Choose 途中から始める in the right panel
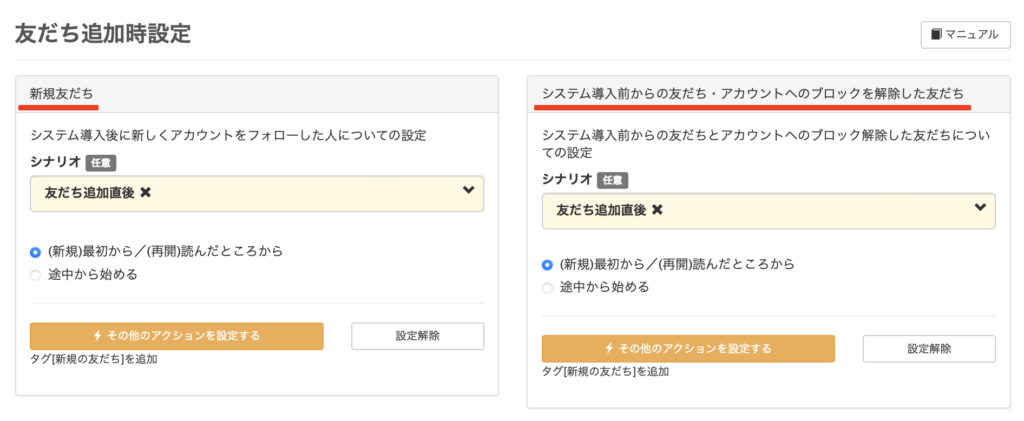The image size is (1024, 421). coord(547,287)
